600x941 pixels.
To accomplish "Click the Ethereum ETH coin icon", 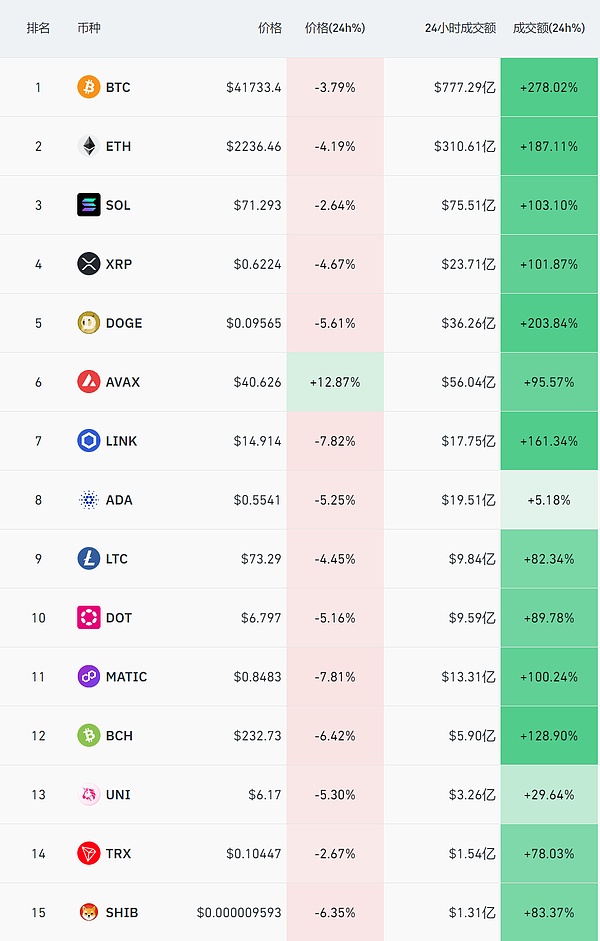I will click(89, 146).
